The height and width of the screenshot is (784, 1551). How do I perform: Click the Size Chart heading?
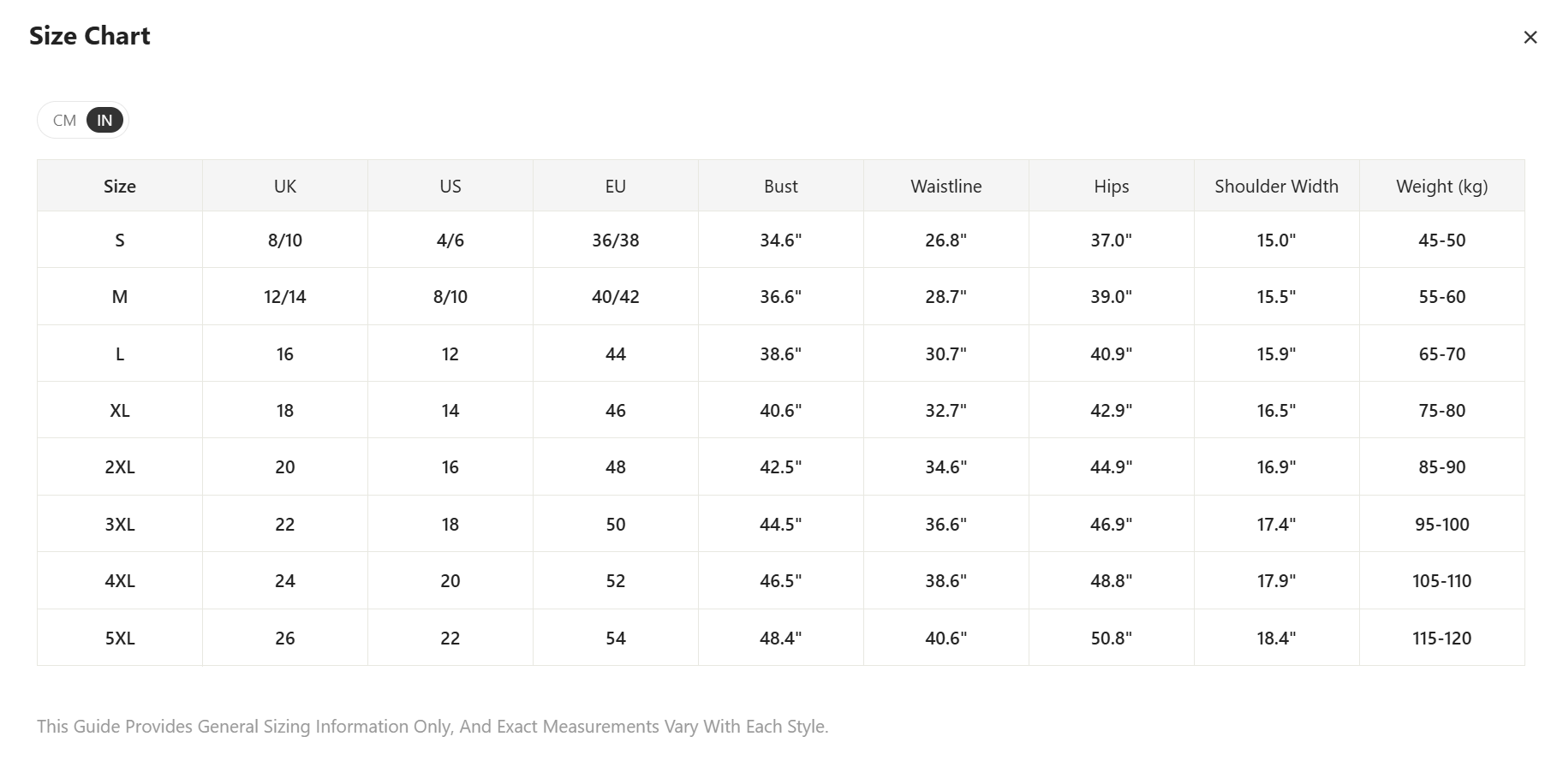tap(90, 36)
